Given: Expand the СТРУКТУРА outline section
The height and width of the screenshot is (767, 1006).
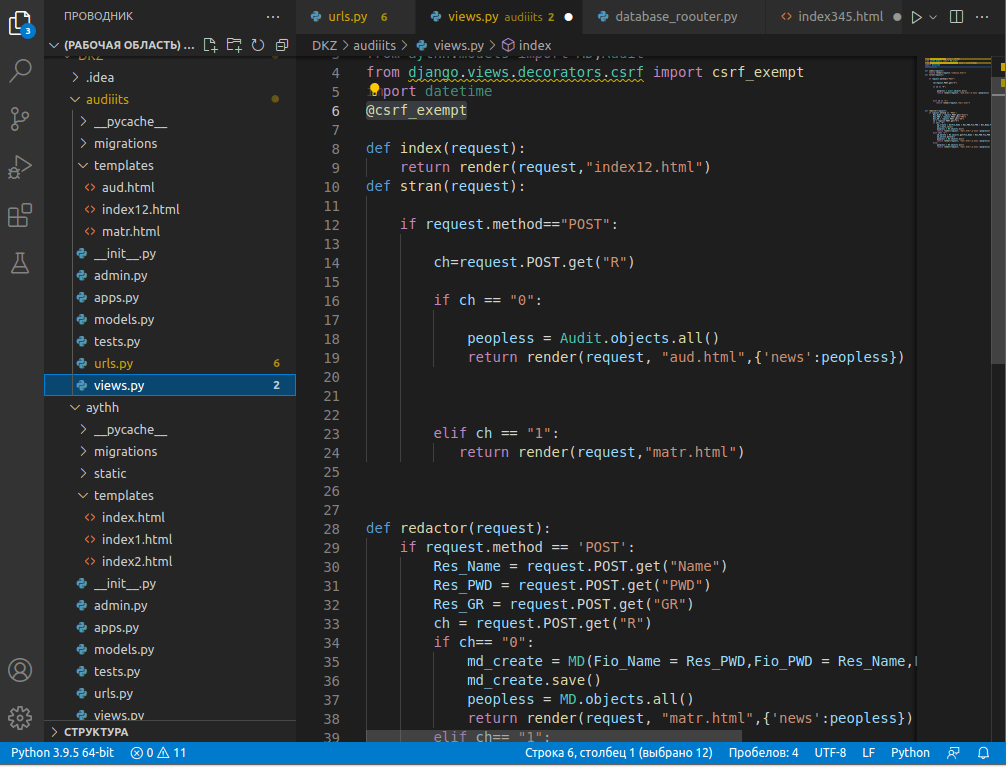Looking at the screenshot, I should [x=96, y=732].
